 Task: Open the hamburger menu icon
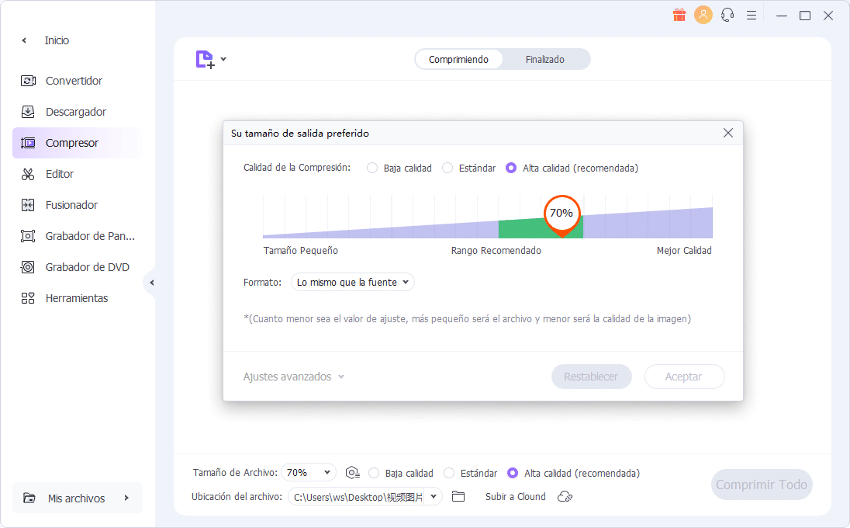coord(752,15)
